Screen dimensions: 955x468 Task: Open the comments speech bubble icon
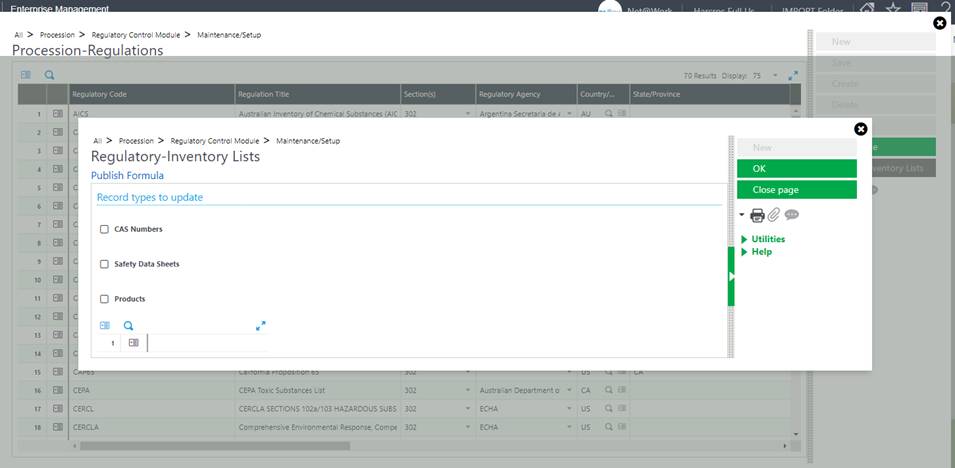(791, 215)
